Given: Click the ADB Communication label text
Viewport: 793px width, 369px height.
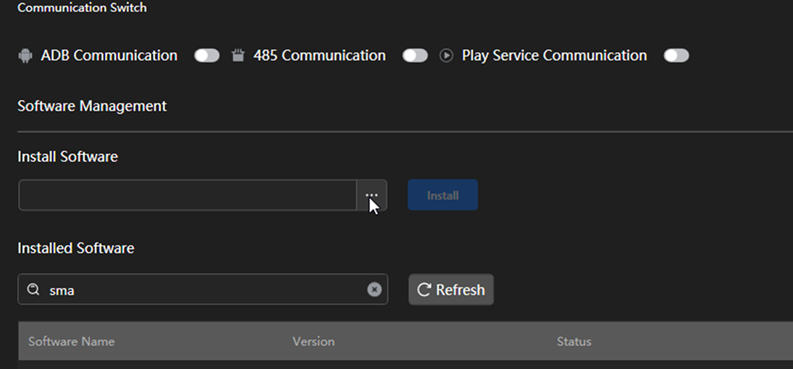Looking at the screenshot, I should coord(109,56).
